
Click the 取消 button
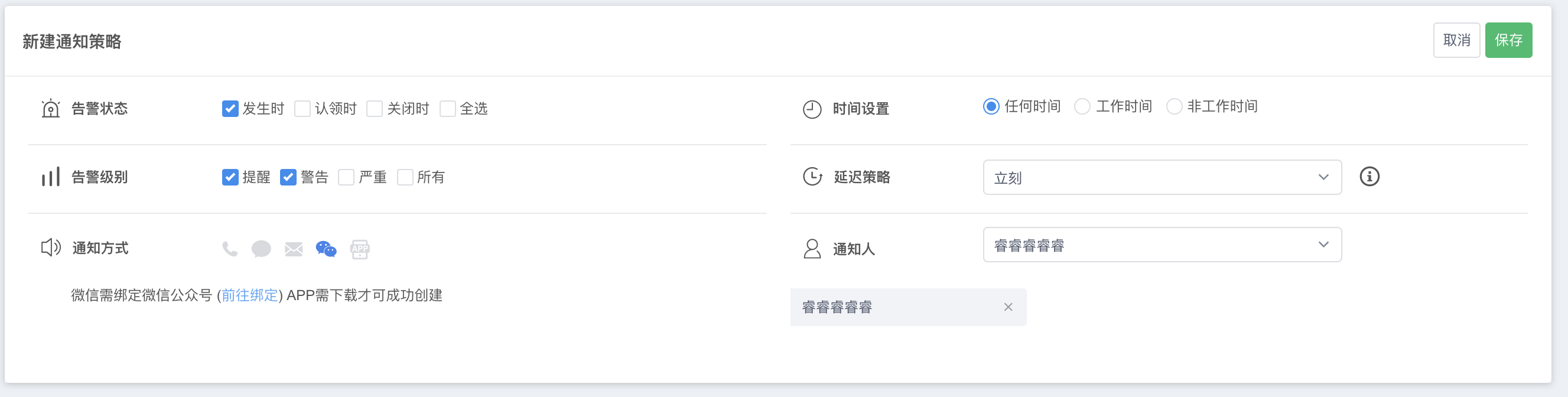point(1456,40)
